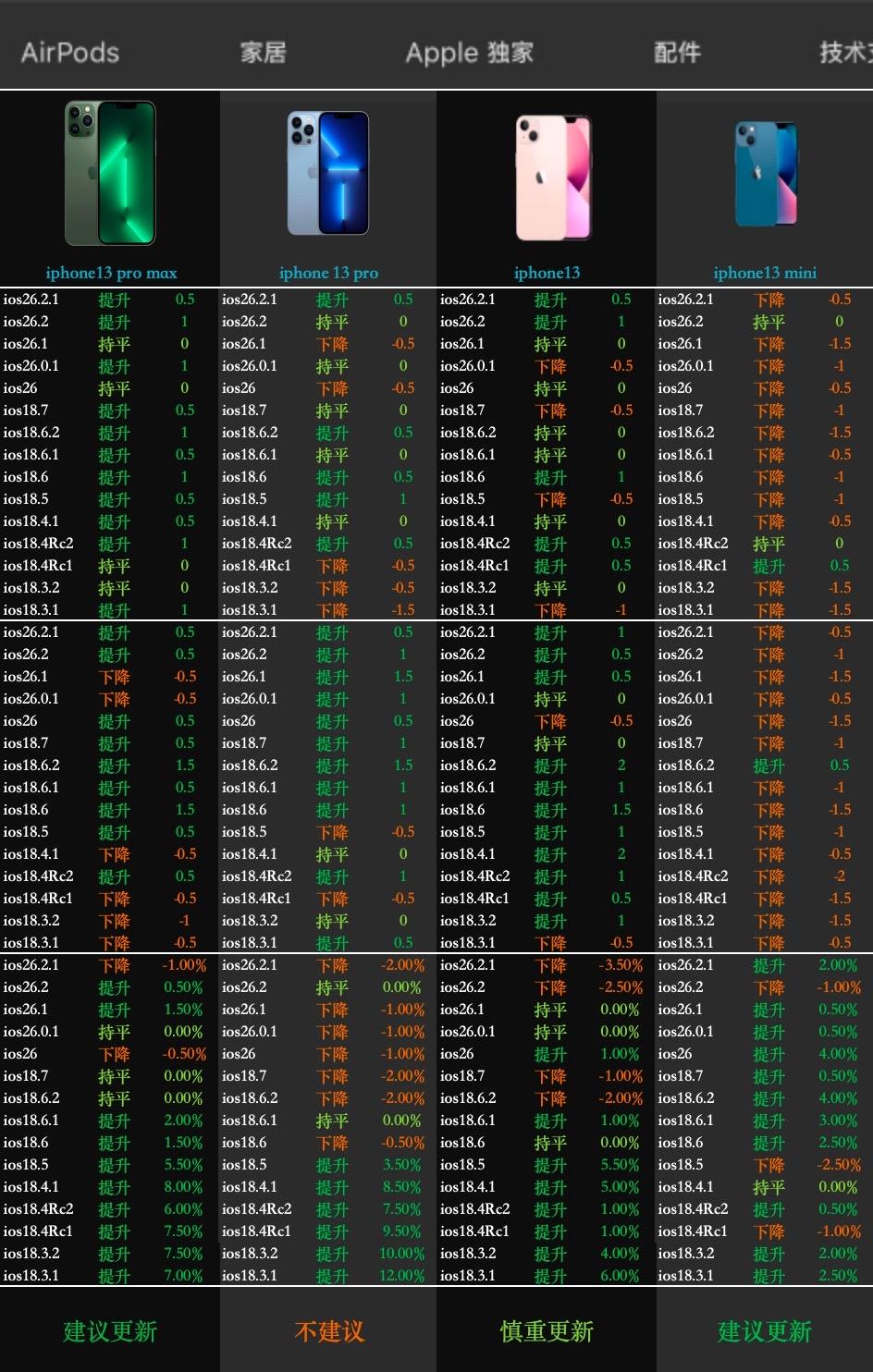Select 3.50% value for iPhone 13 Pro ios18.5
The height and width of the screenshot is (1372, 873).
point(402,1165)
